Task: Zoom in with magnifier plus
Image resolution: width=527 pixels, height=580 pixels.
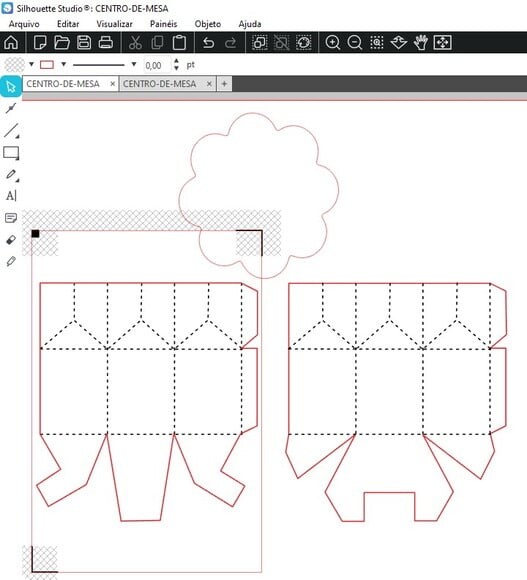Action: (333, 43)
